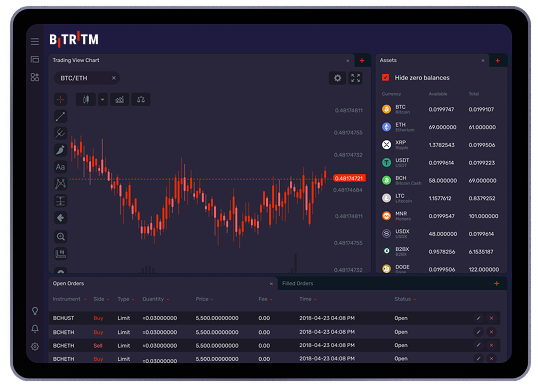Viewport: 538px width, 387px height.
Task: Toggle fullscreen for the chart
Action: coord(355,78)
